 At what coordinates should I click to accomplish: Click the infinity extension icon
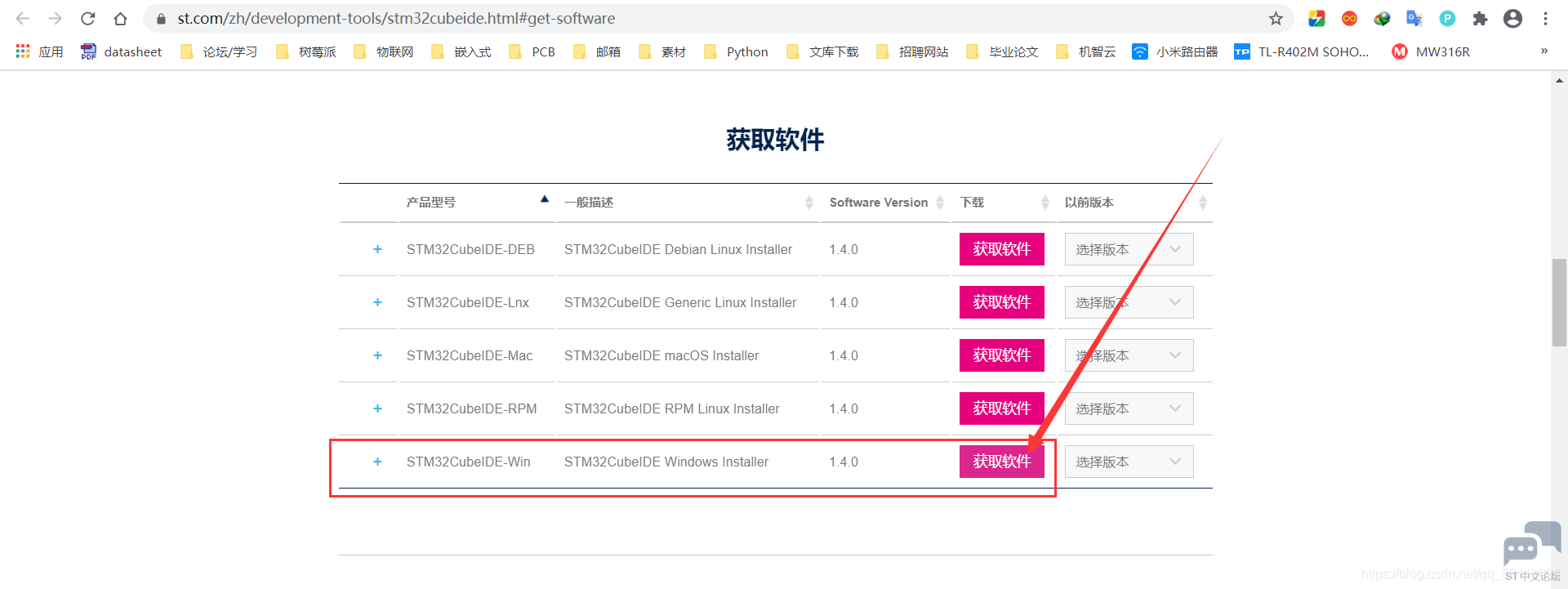1349,18
